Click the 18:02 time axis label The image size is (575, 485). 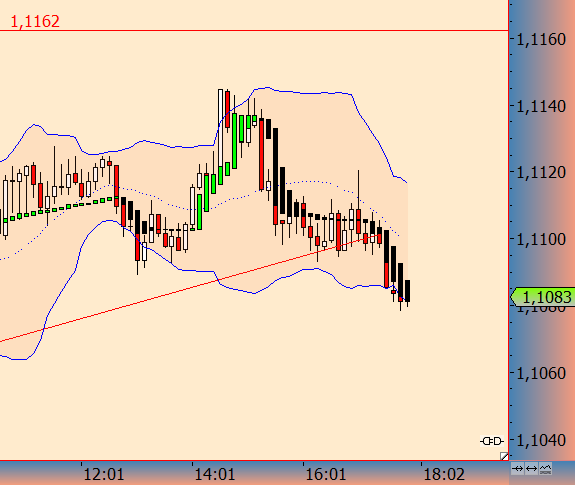[444, 474]
